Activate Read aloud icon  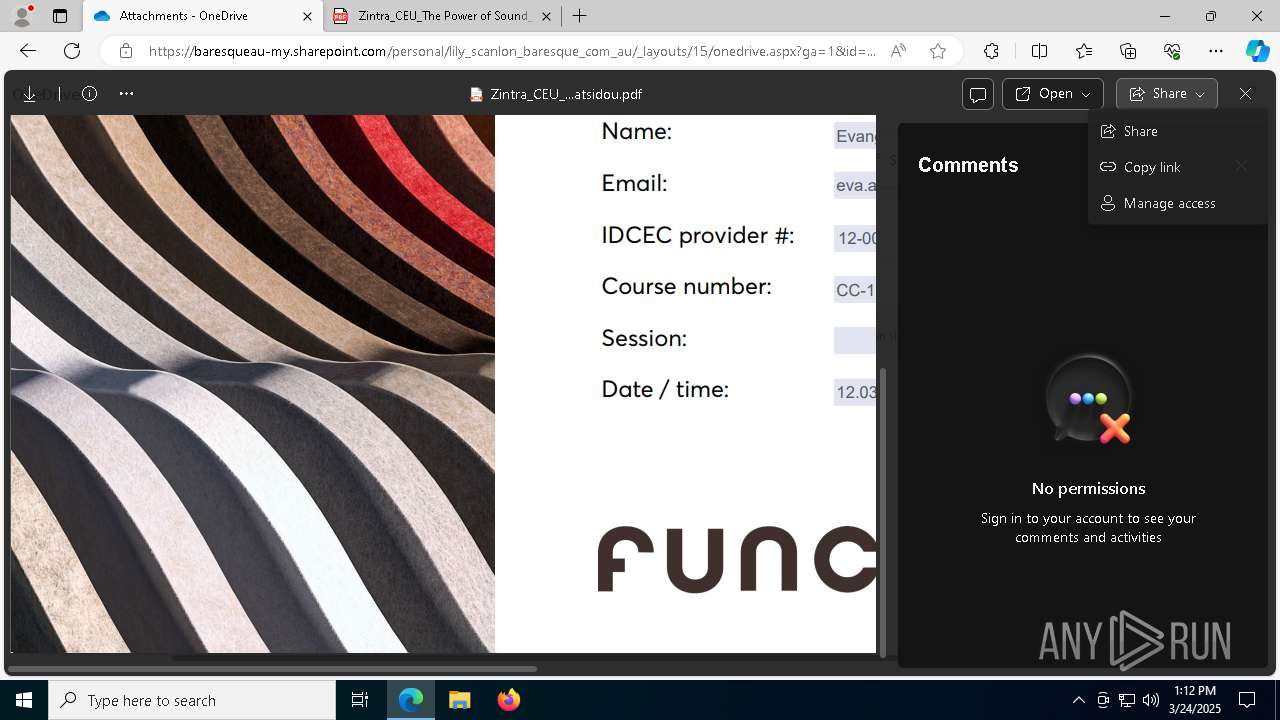(898, 51)
